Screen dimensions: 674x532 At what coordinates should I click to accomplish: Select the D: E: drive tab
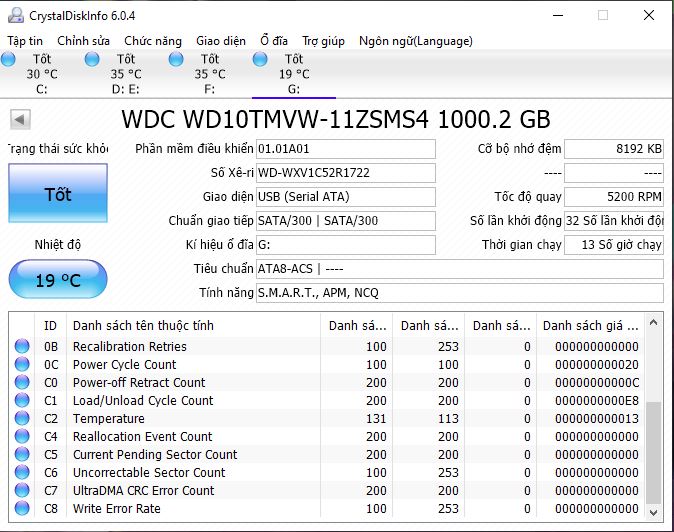click(126, 74)
